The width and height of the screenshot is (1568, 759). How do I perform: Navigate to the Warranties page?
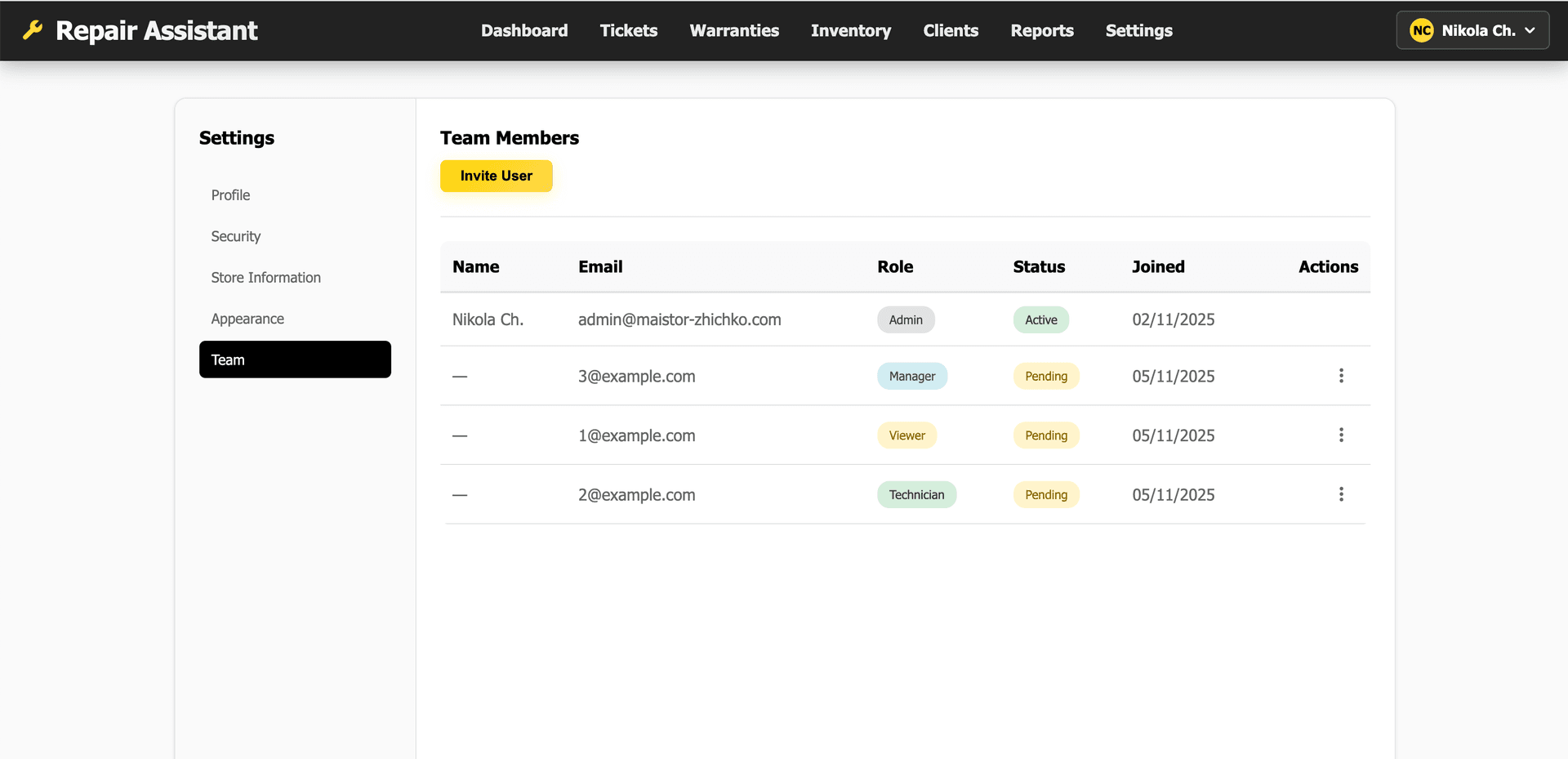[x=733, y=30]
